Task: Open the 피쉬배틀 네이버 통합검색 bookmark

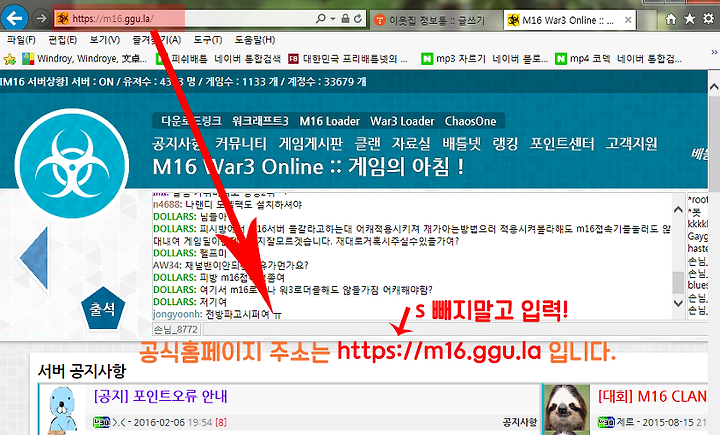Action: tap(219, 59)
